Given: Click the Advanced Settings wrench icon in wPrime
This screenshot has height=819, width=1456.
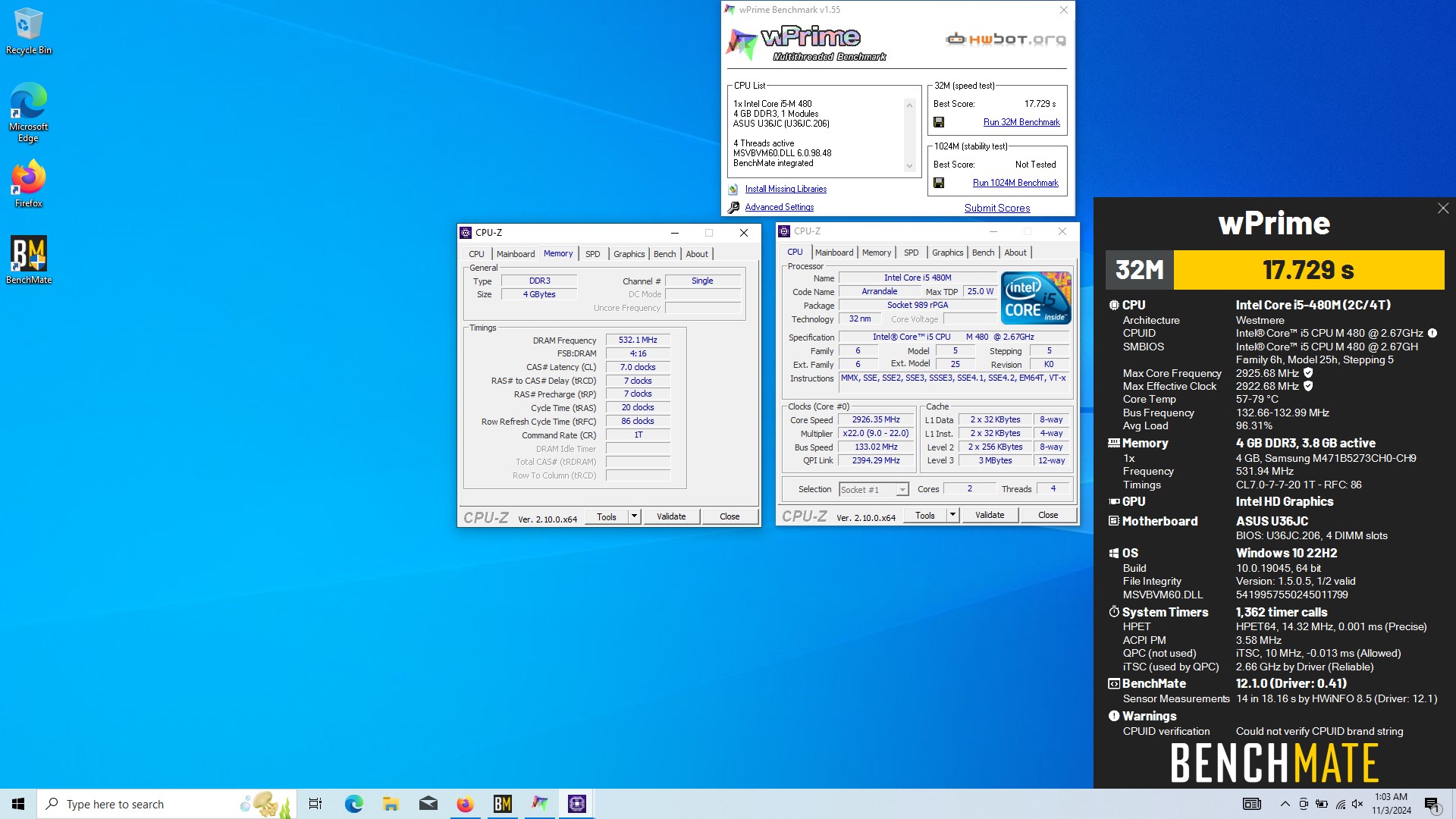Looking at the screenshot, I should pos(733,207).
